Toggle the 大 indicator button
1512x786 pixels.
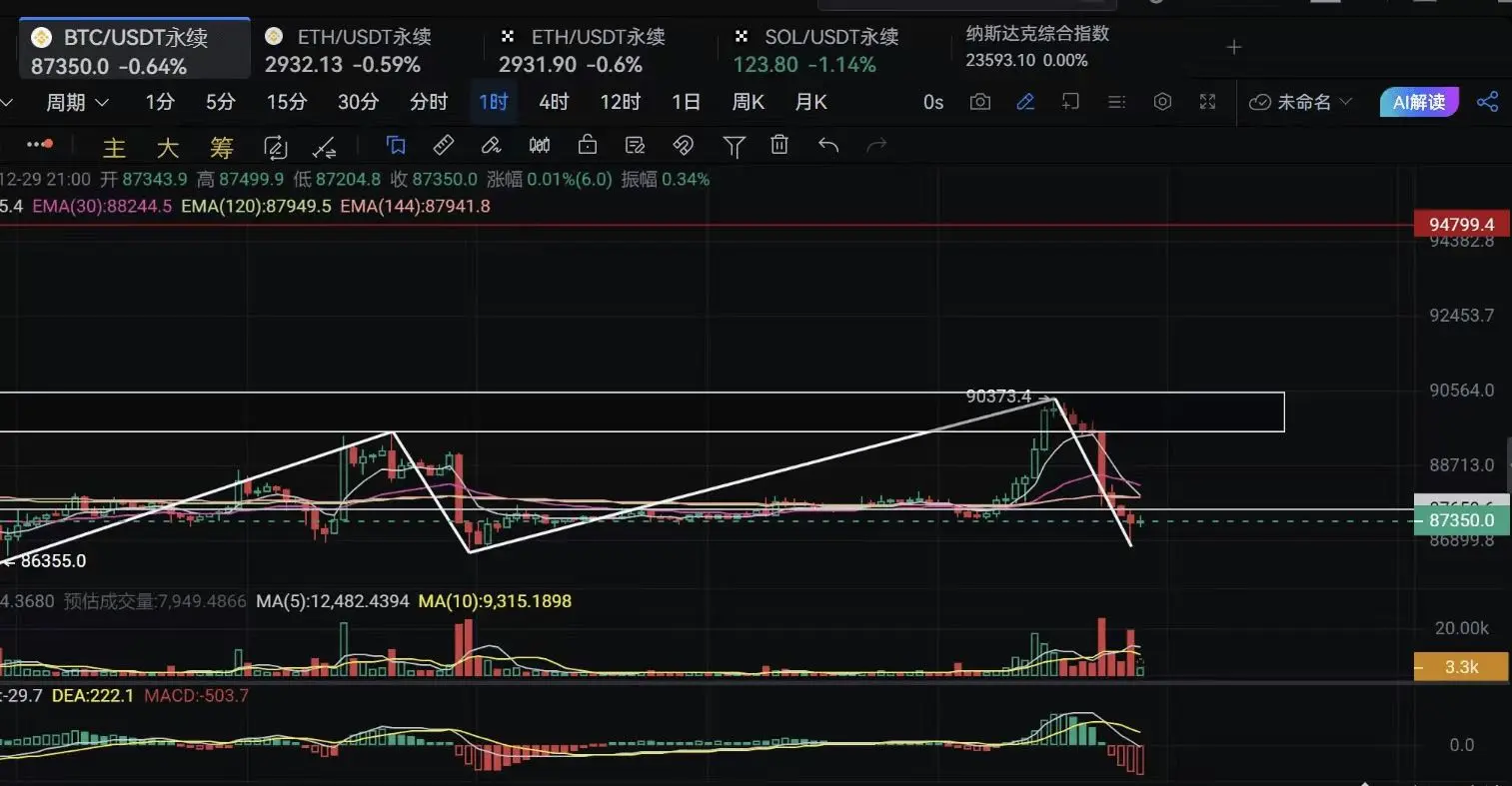click(x=168, y=148)
